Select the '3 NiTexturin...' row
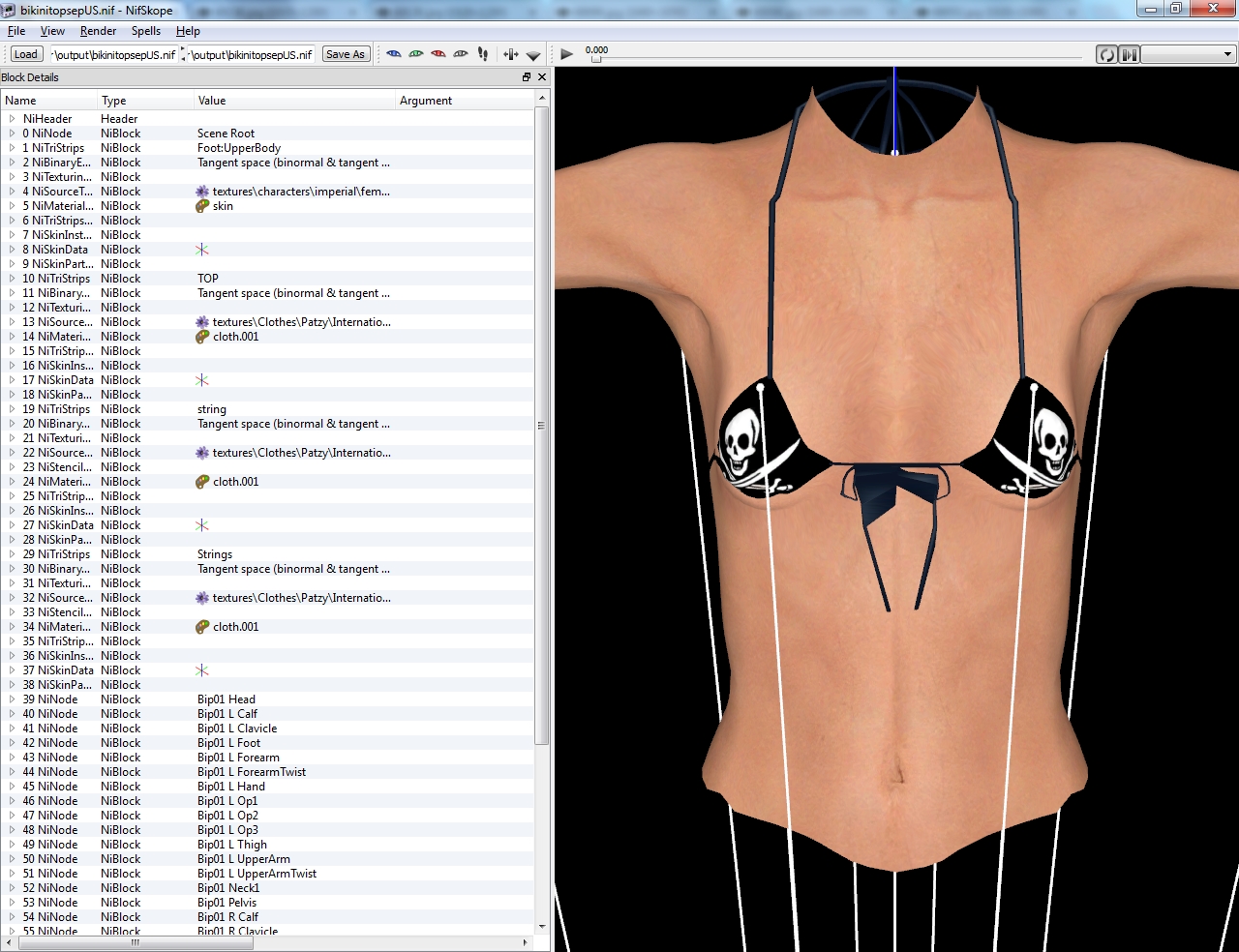This screenshot has height=952, width=1239. tap(267, 177)
